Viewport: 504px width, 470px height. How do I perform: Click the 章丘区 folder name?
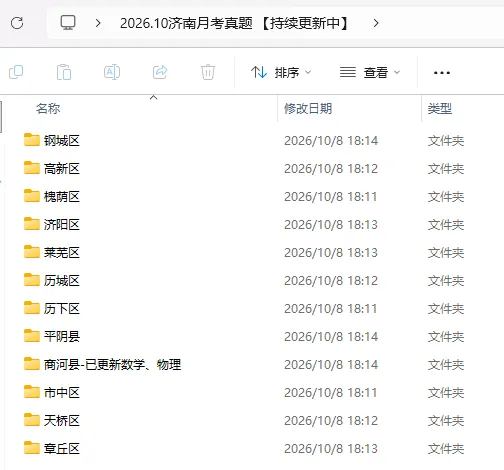pos(62,449)
